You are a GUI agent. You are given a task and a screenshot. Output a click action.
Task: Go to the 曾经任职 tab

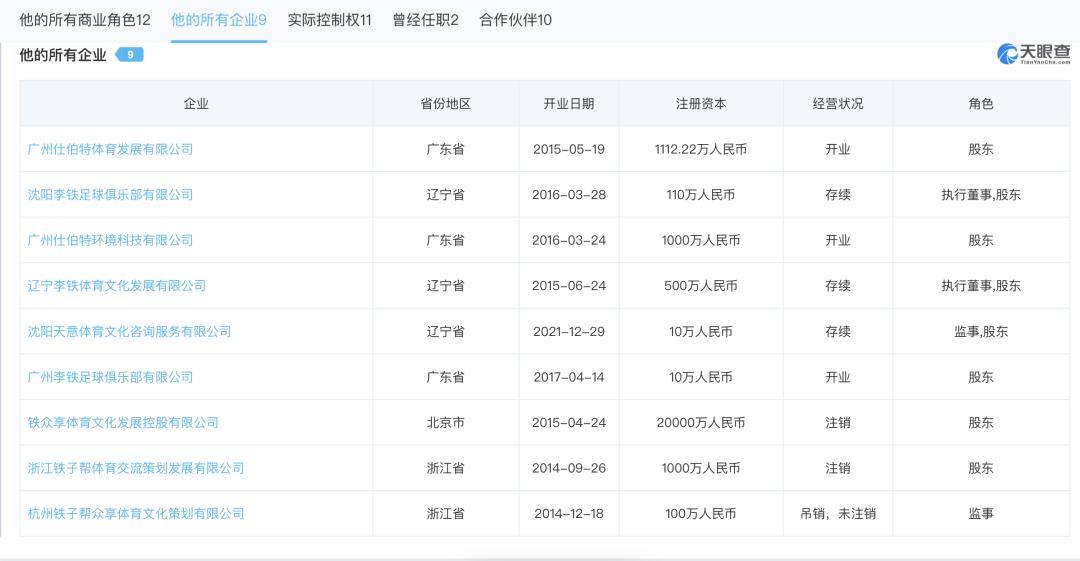[x=425, y=20]
